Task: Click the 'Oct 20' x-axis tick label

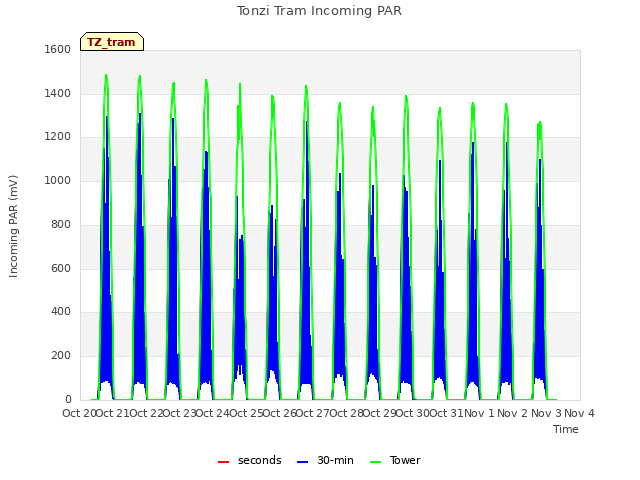Action: coord(79,413)
